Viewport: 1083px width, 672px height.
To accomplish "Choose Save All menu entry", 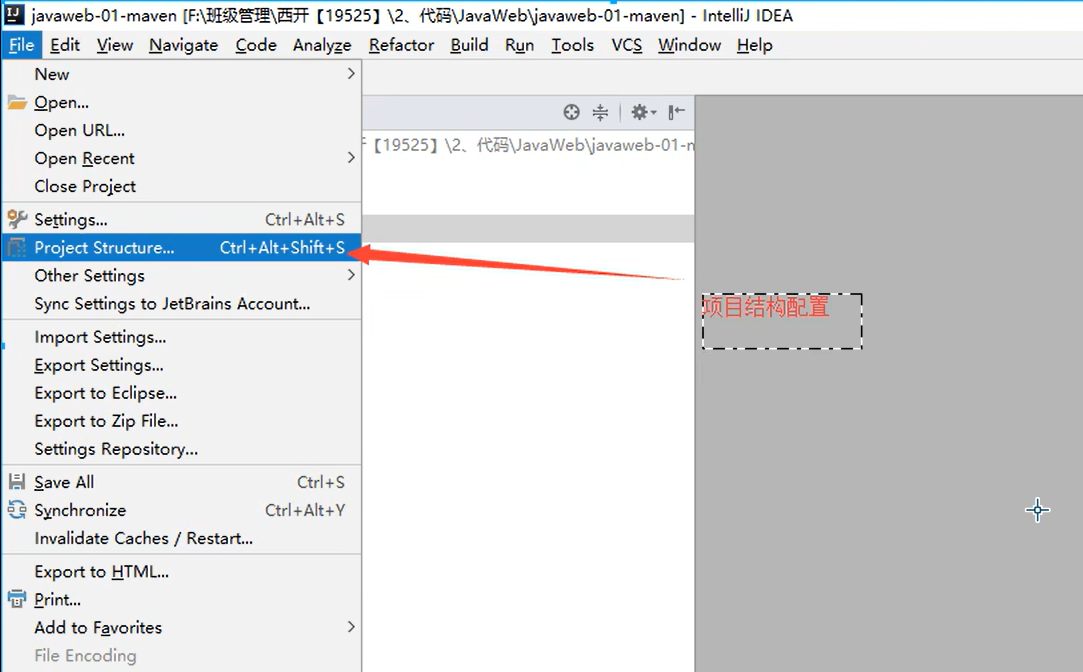I will point(182,482).
